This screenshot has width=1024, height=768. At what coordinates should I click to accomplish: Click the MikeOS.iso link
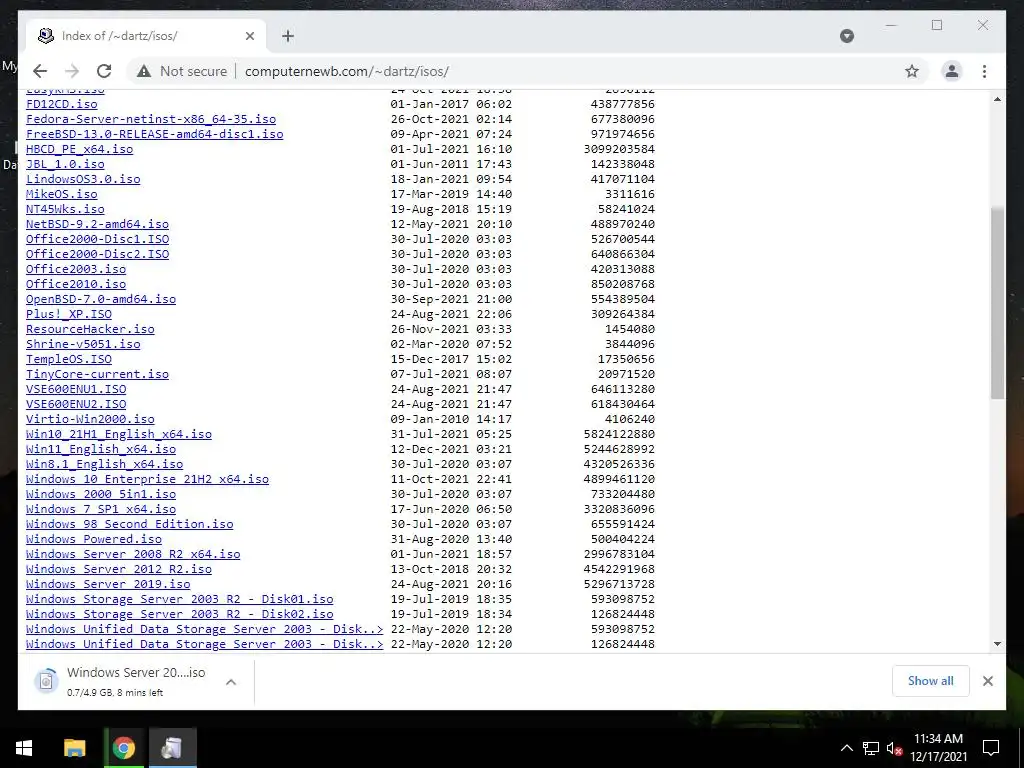tap(61, 194)
